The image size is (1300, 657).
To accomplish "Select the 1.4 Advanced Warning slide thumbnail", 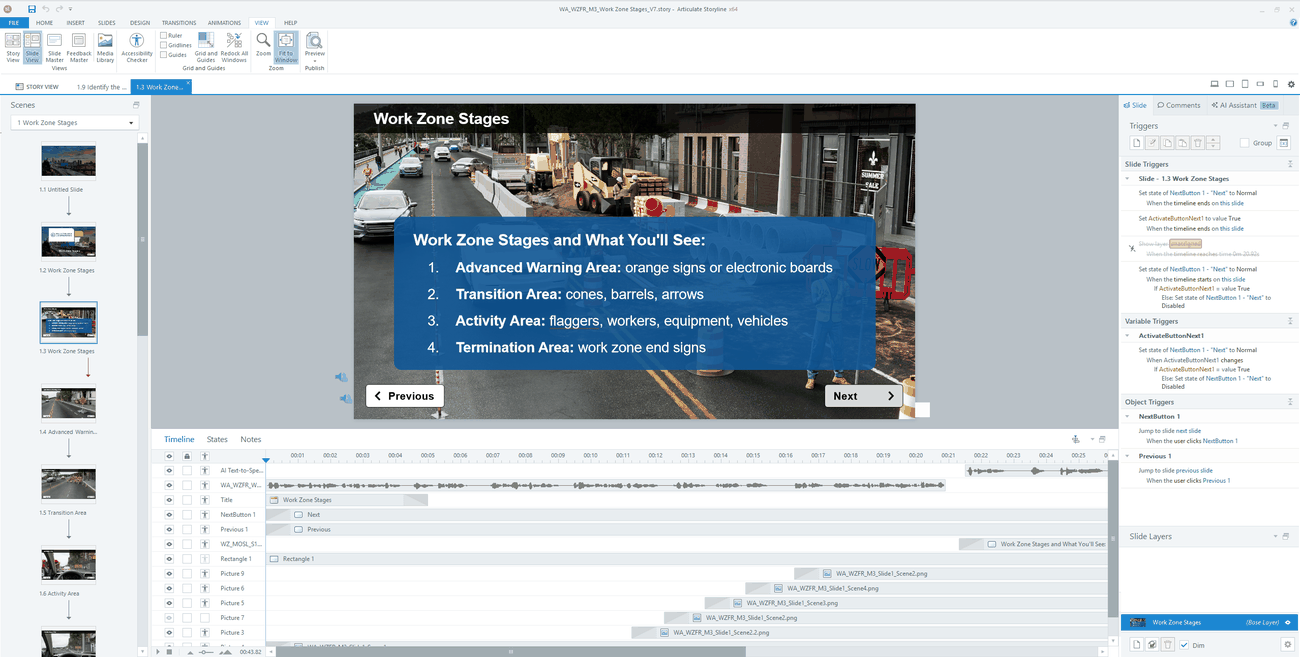I will pyautogui.click(x=69, y=404).
